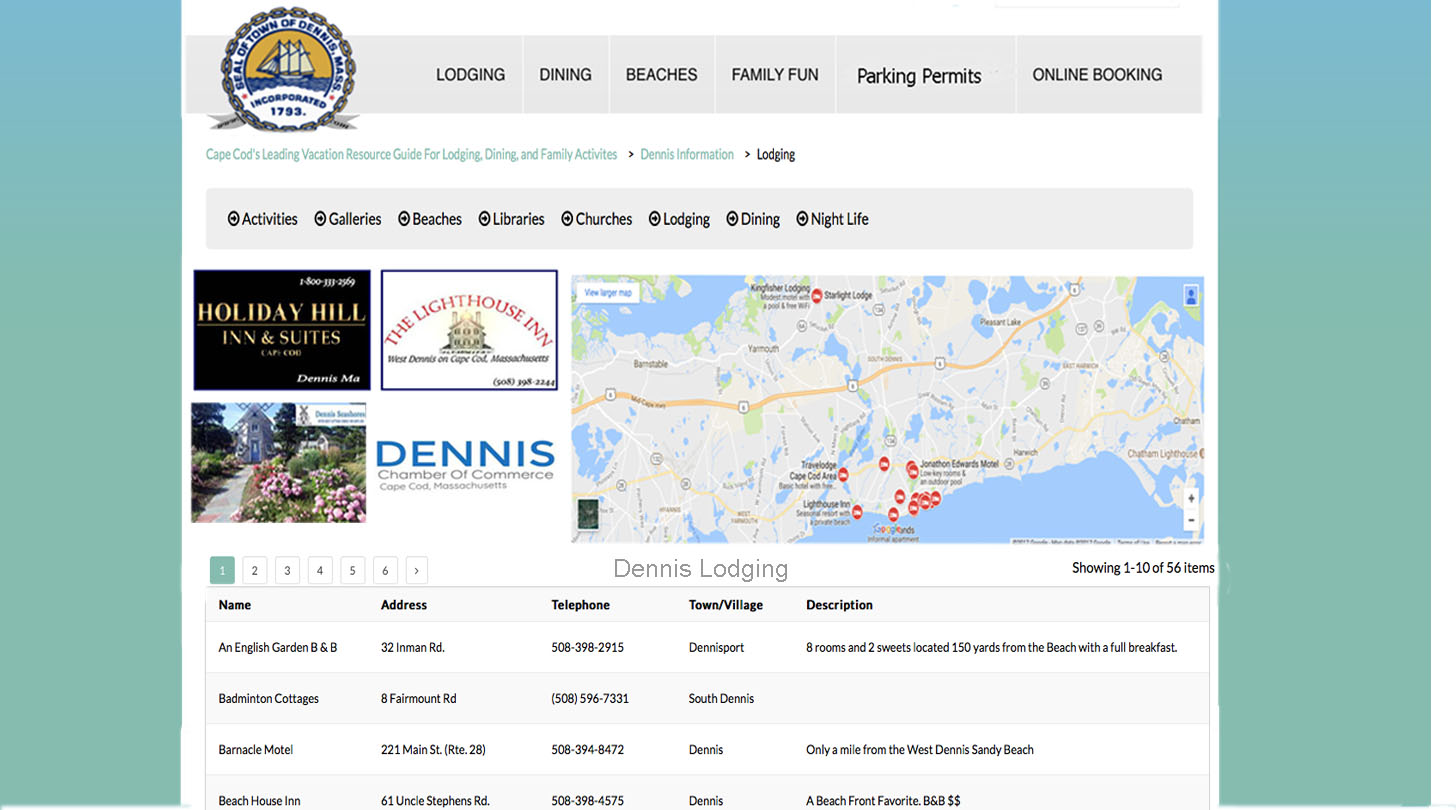Click Barnacle Motel row name
Screen dimensions: 1456x810
pyautogui.click(x=256, y=749)
